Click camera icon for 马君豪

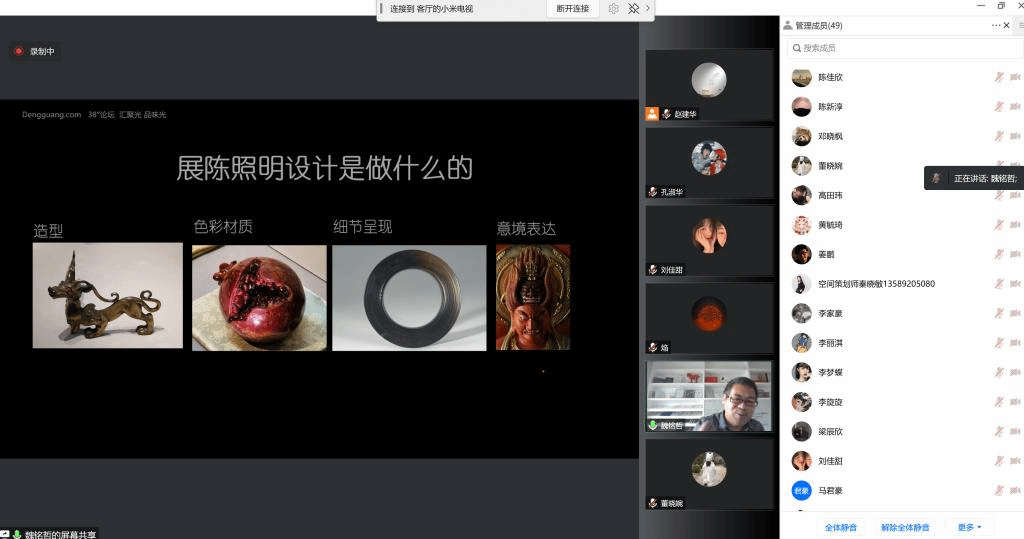pos(1015,491)
